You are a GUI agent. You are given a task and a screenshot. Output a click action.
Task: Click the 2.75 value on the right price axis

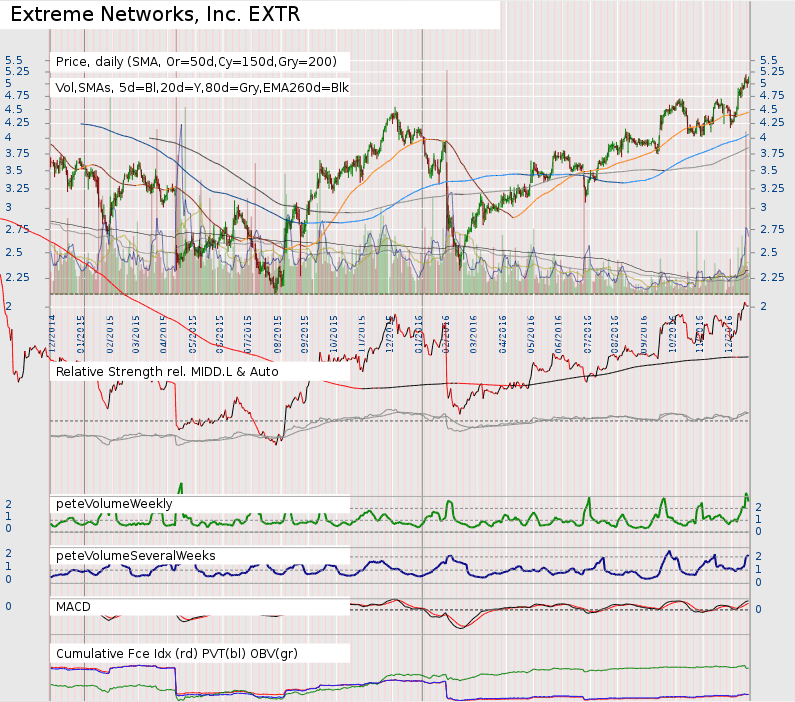(772, 229)
